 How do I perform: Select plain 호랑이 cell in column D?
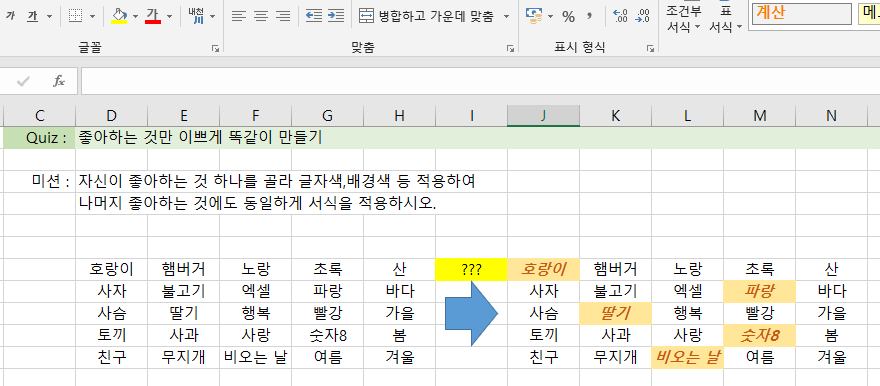click(111, 269)
